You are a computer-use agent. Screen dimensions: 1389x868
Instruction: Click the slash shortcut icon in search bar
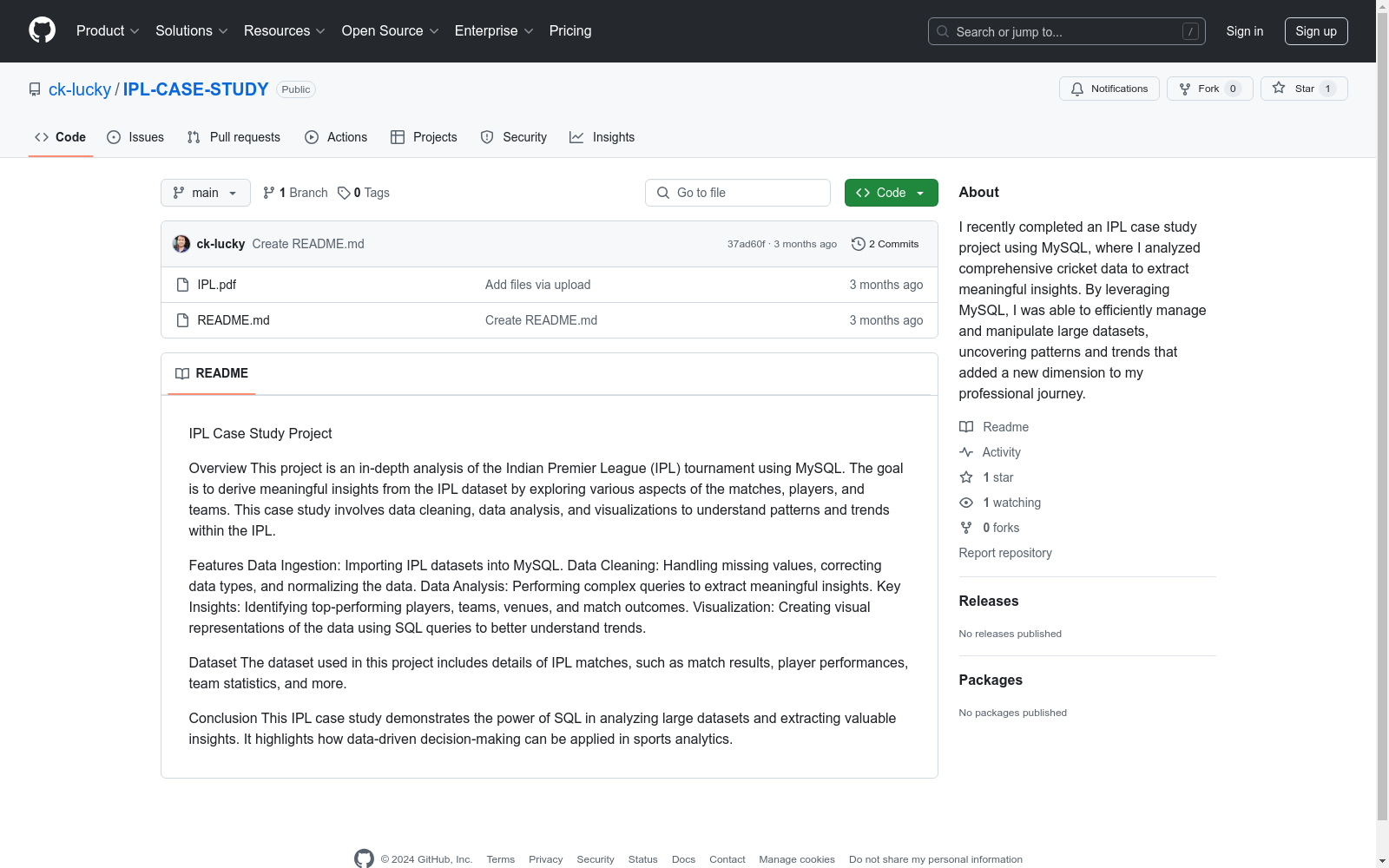1190,31
